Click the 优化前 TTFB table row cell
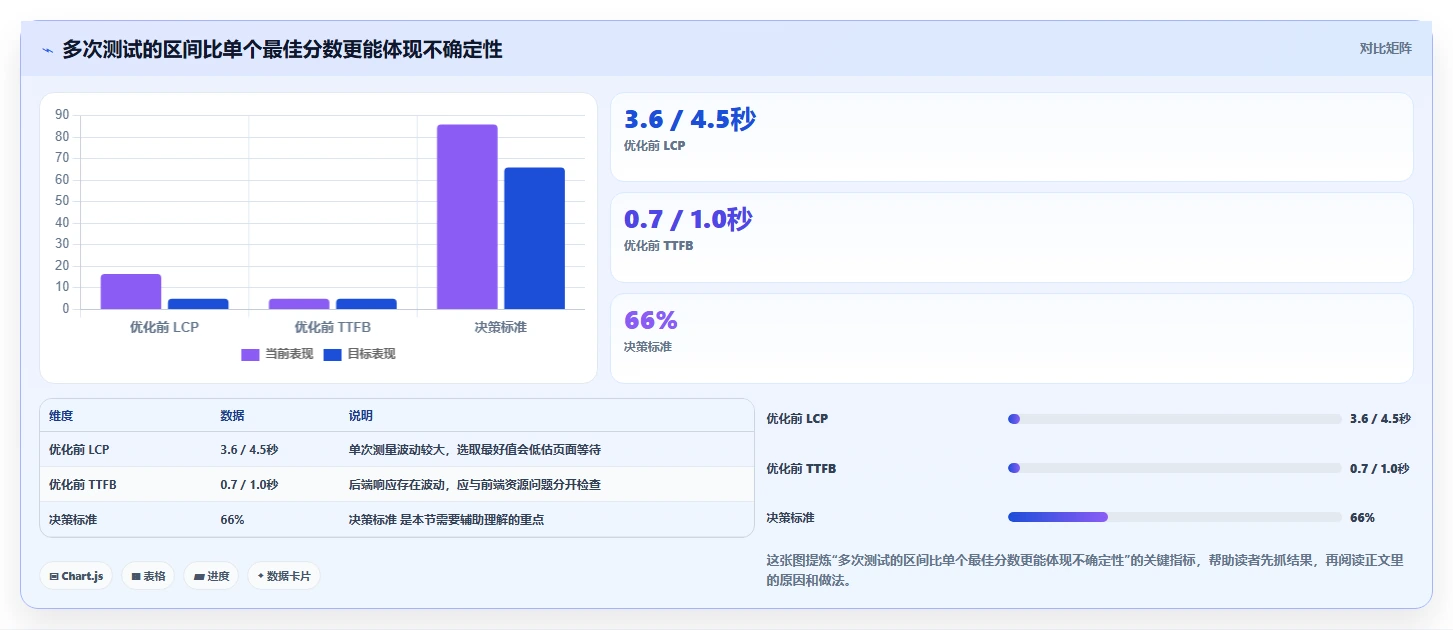This screenshot has height=630, width=1453. [x=83, y=485]
